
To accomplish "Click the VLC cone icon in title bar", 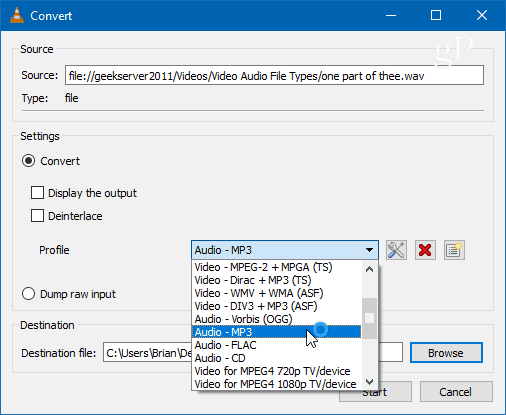I will [17, 15].
